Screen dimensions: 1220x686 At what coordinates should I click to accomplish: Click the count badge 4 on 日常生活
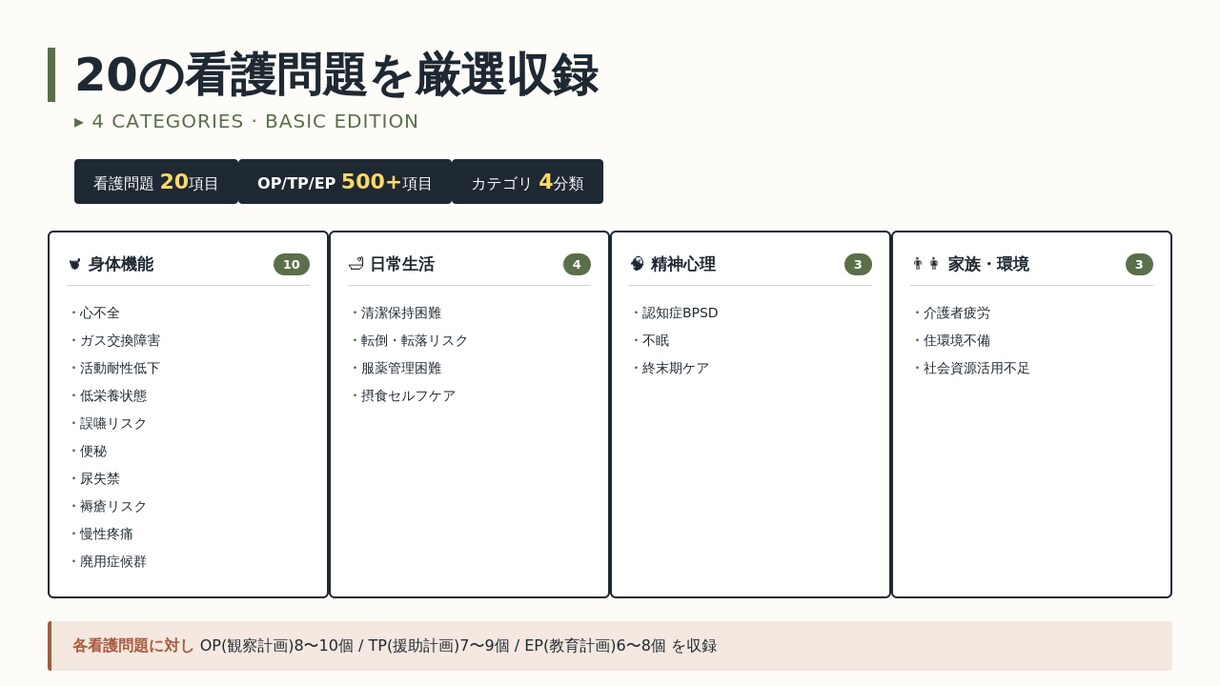[x=577, y=264]
